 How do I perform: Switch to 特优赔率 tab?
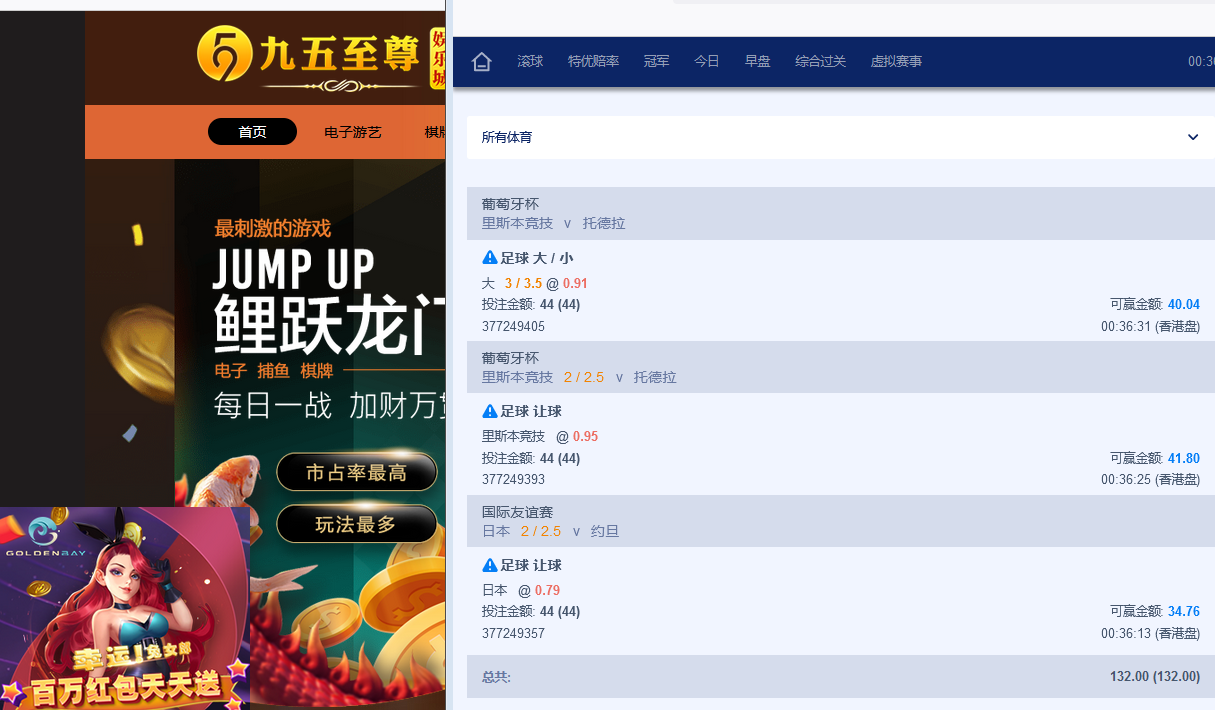(x=593, y=62)
